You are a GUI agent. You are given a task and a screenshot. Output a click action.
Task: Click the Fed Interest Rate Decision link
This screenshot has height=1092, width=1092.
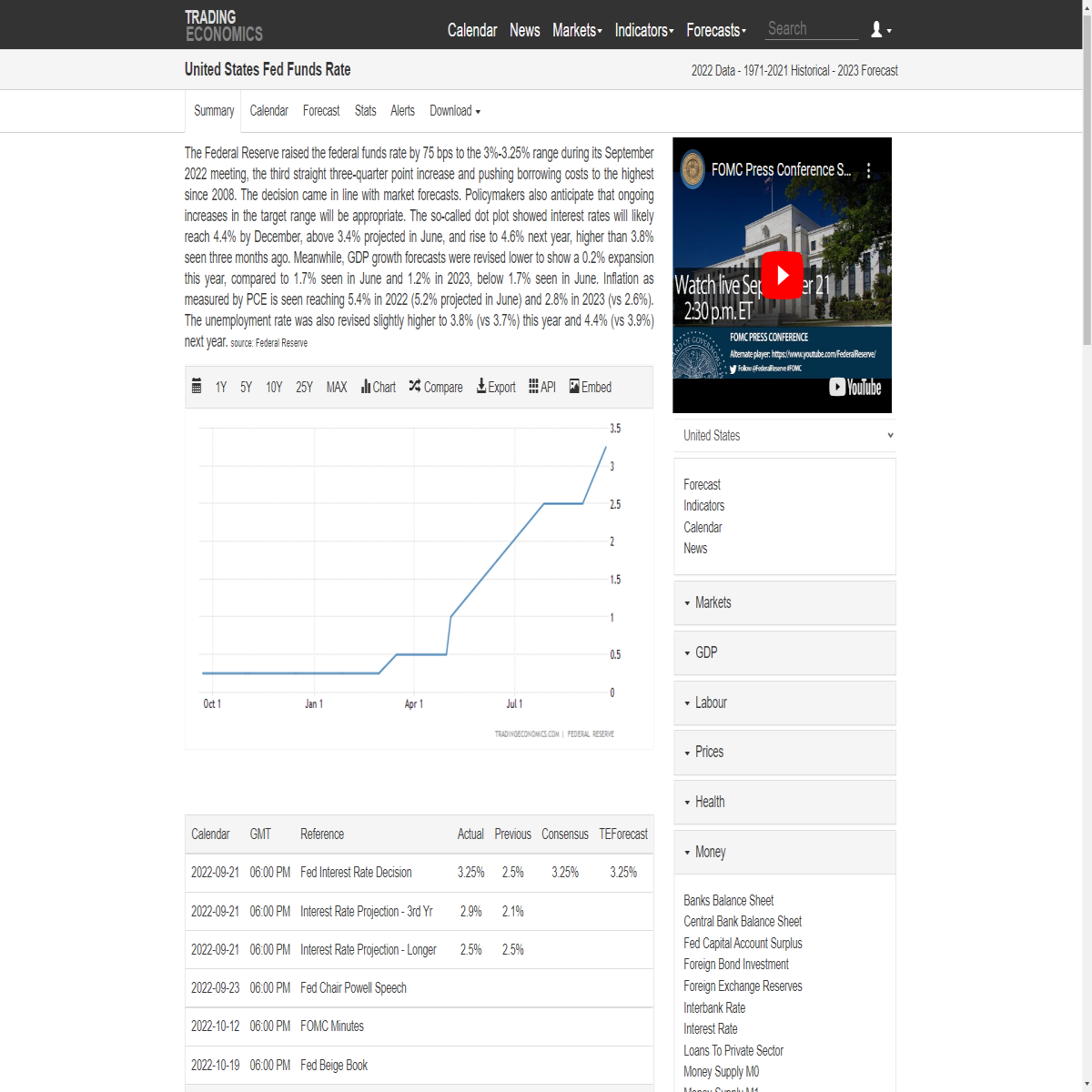(x=356, y=873)
